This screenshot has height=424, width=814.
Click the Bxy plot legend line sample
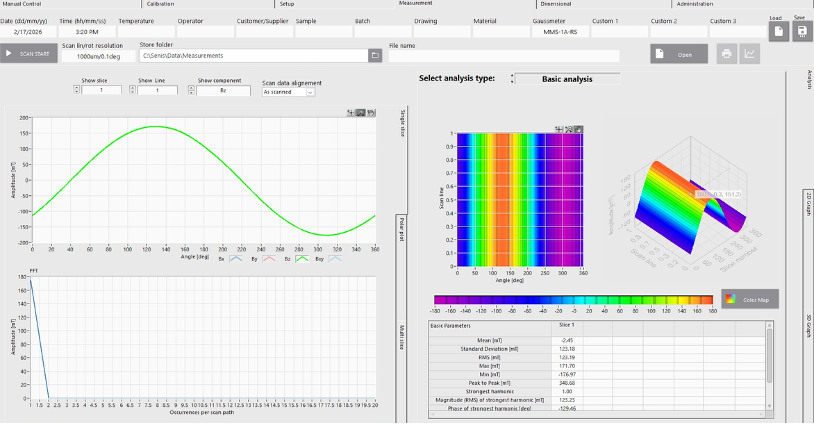click(x=335, y=258)
